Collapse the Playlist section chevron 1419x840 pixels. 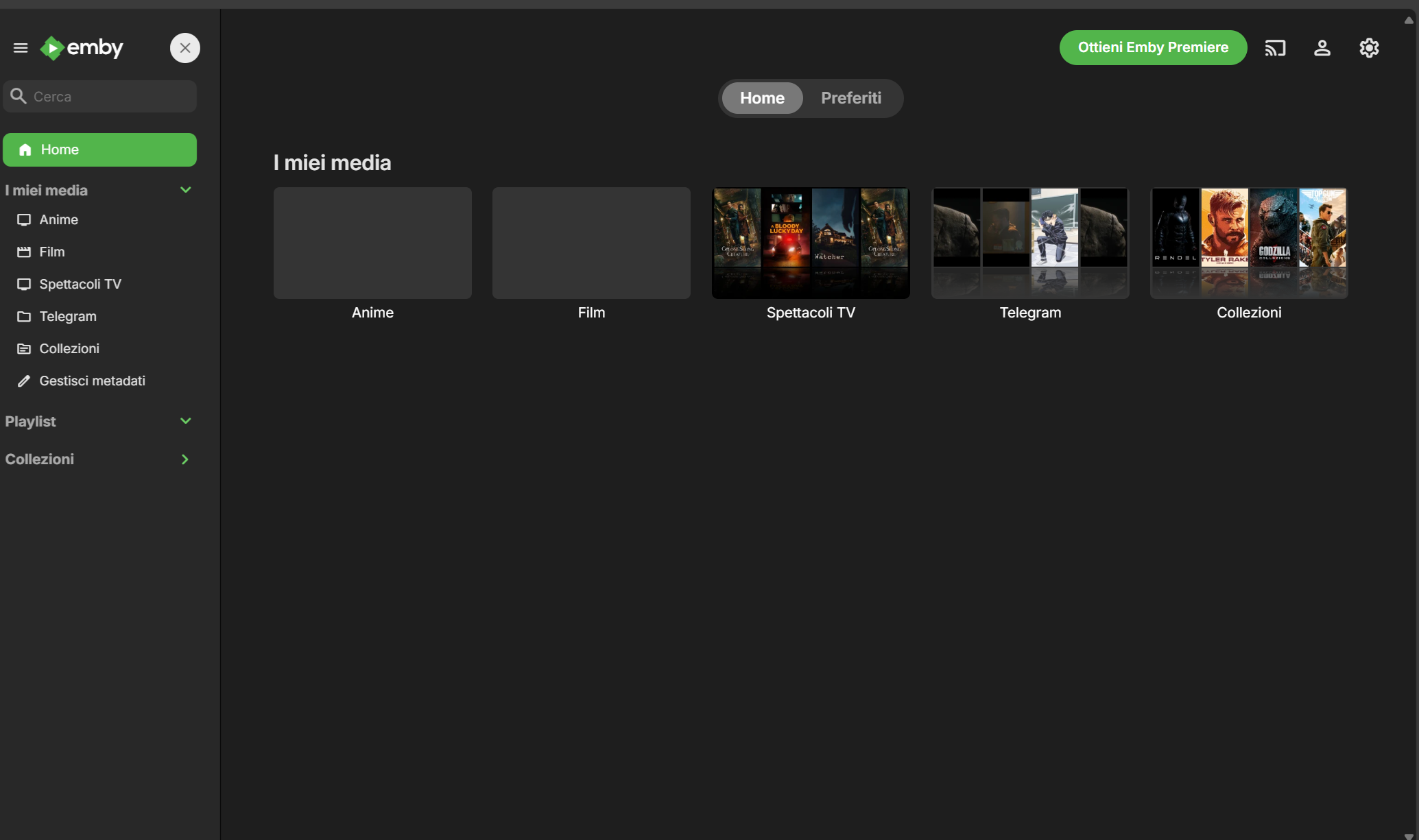[x=185, y=421]
